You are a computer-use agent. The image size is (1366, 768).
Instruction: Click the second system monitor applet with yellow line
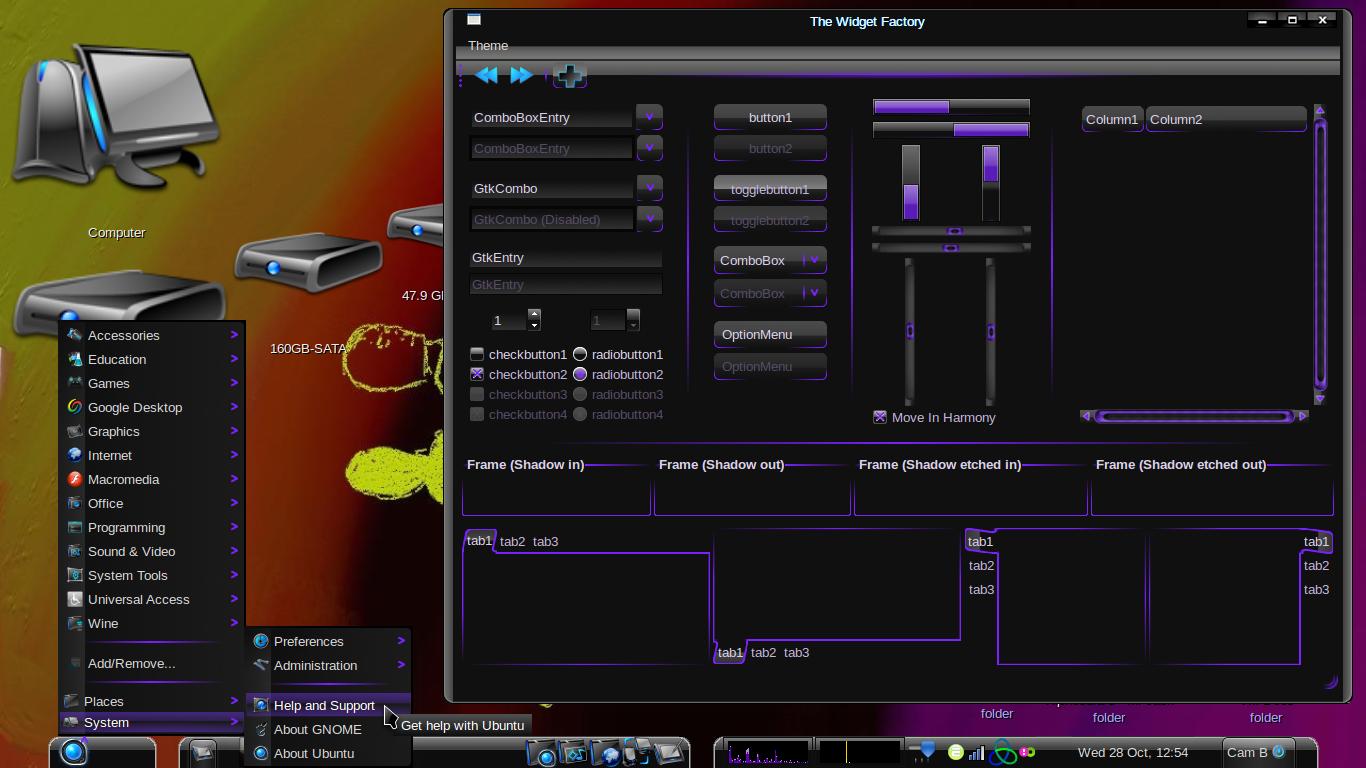click(859, 752)
